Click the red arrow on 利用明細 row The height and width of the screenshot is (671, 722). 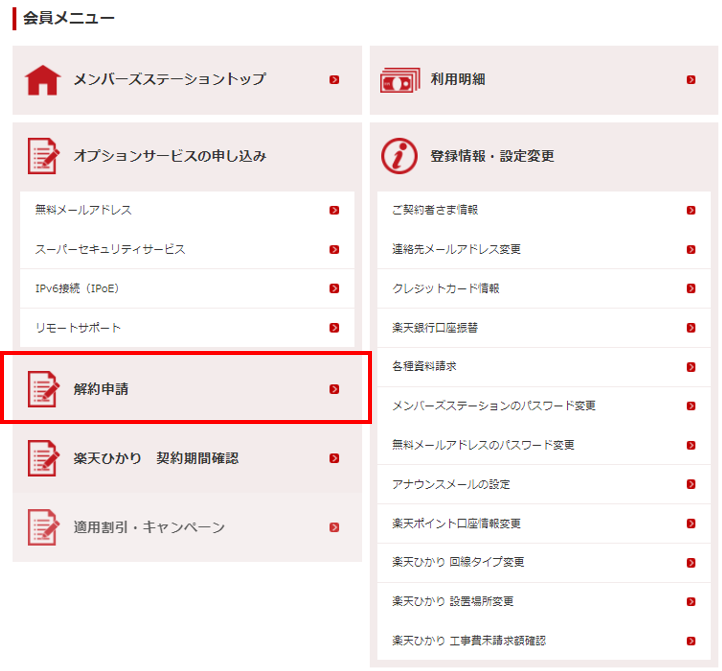[691, 80]
